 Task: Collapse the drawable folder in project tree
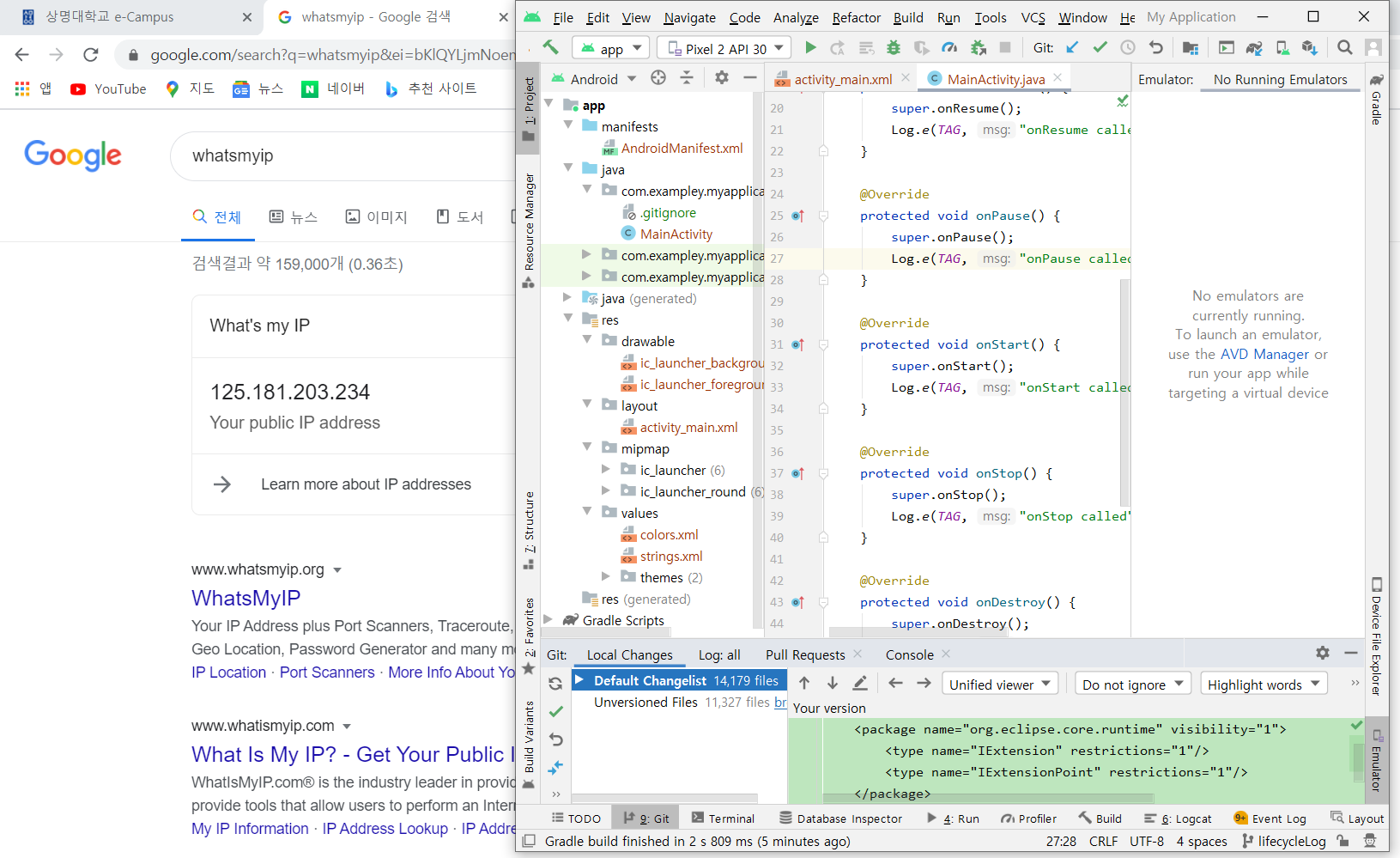[588, 341]
